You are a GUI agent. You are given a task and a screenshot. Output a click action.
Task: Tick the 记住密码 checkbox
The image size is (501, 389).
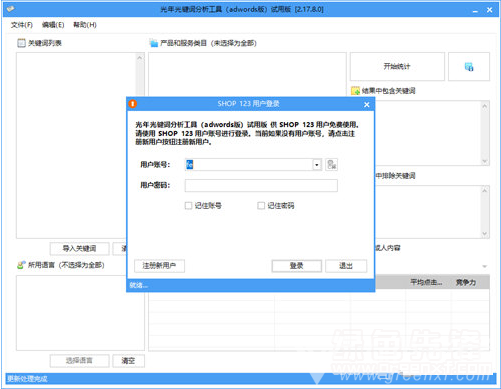(x=261, y=206)
